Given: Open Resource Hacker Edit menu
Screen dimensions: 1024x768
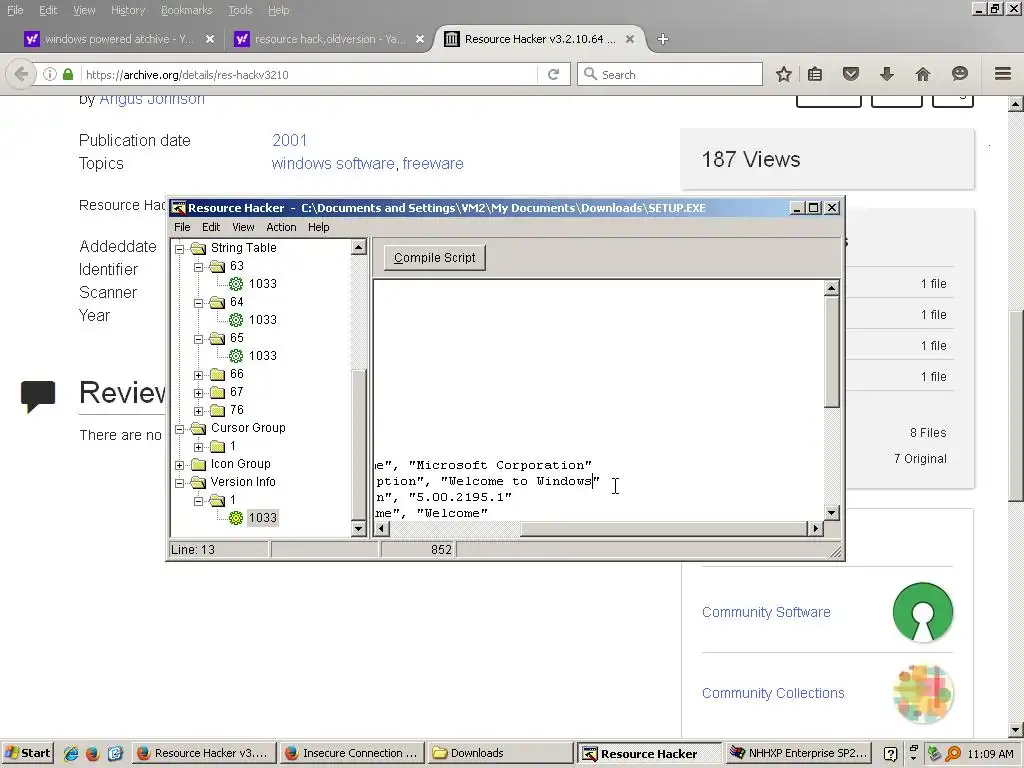Looking at the screenshot, I should (211, 227).
